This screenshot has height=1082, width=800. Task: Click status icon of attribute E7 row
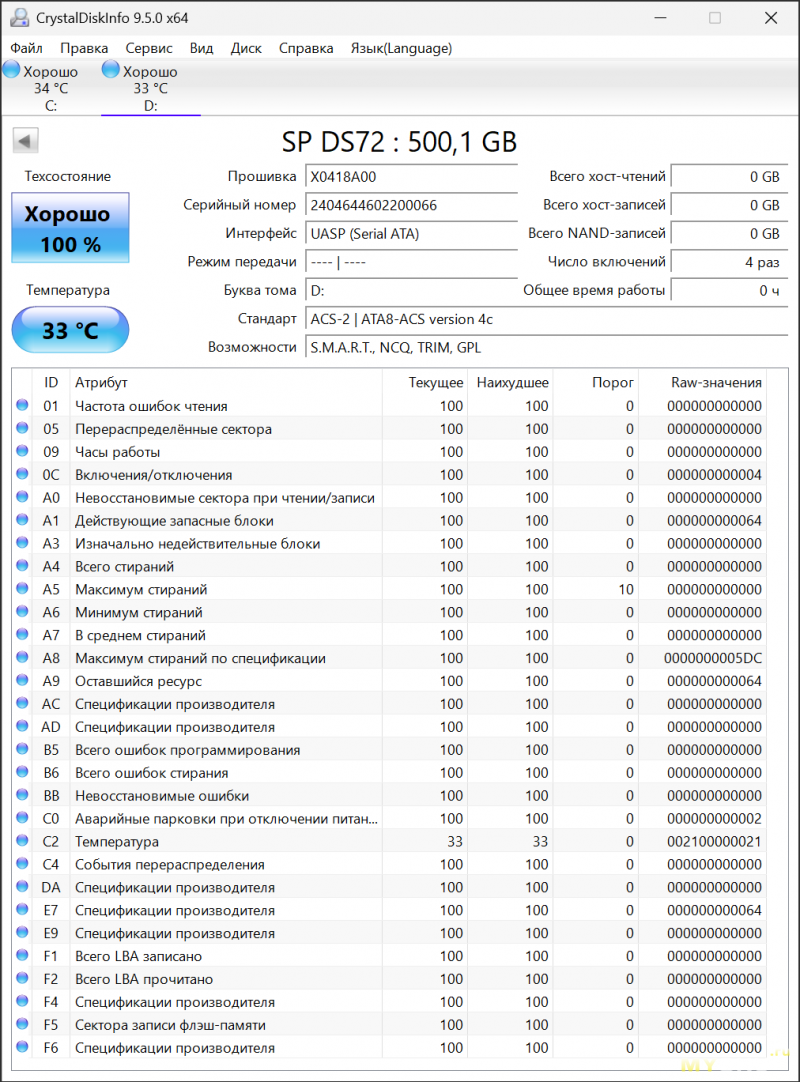(x=22, y=909)
